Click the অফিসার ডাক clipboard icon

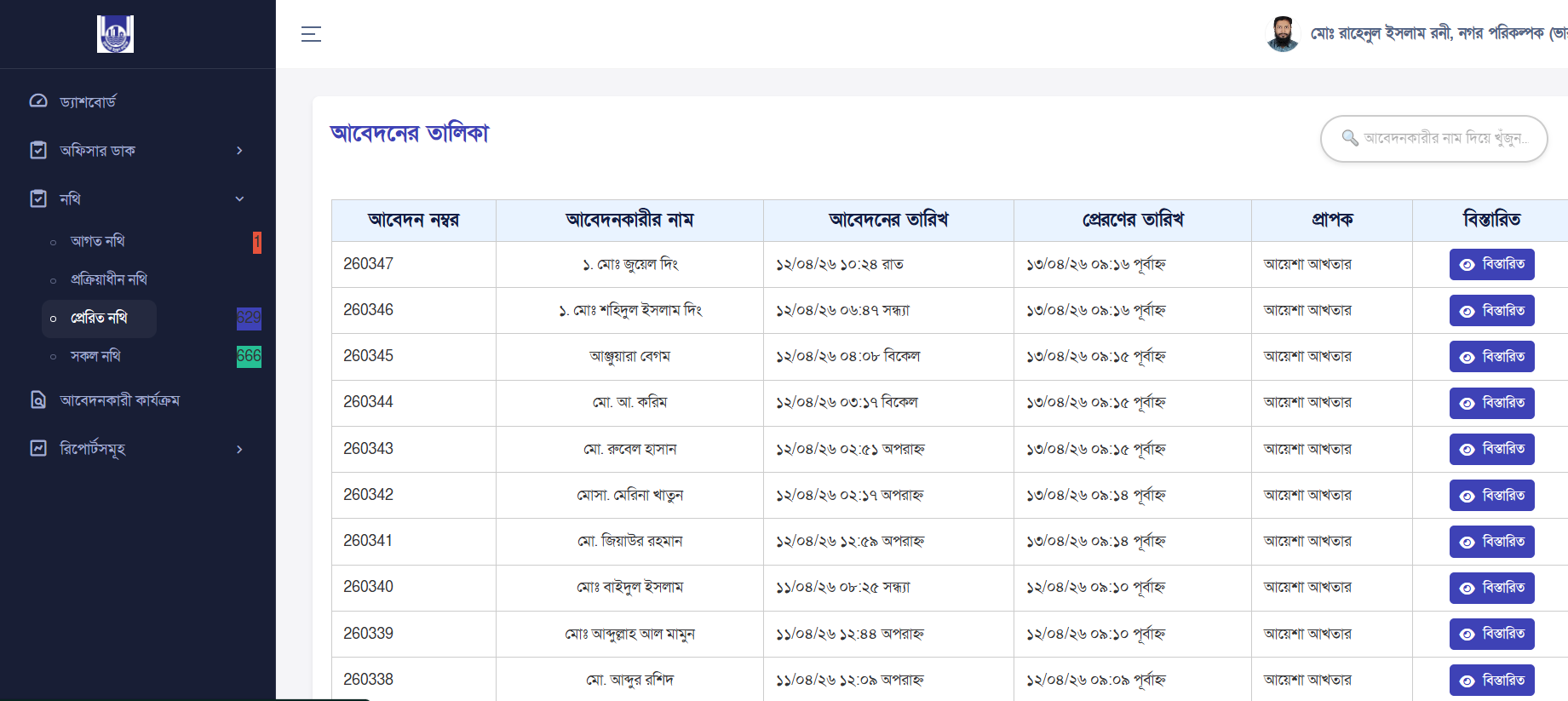pos(38,150)
